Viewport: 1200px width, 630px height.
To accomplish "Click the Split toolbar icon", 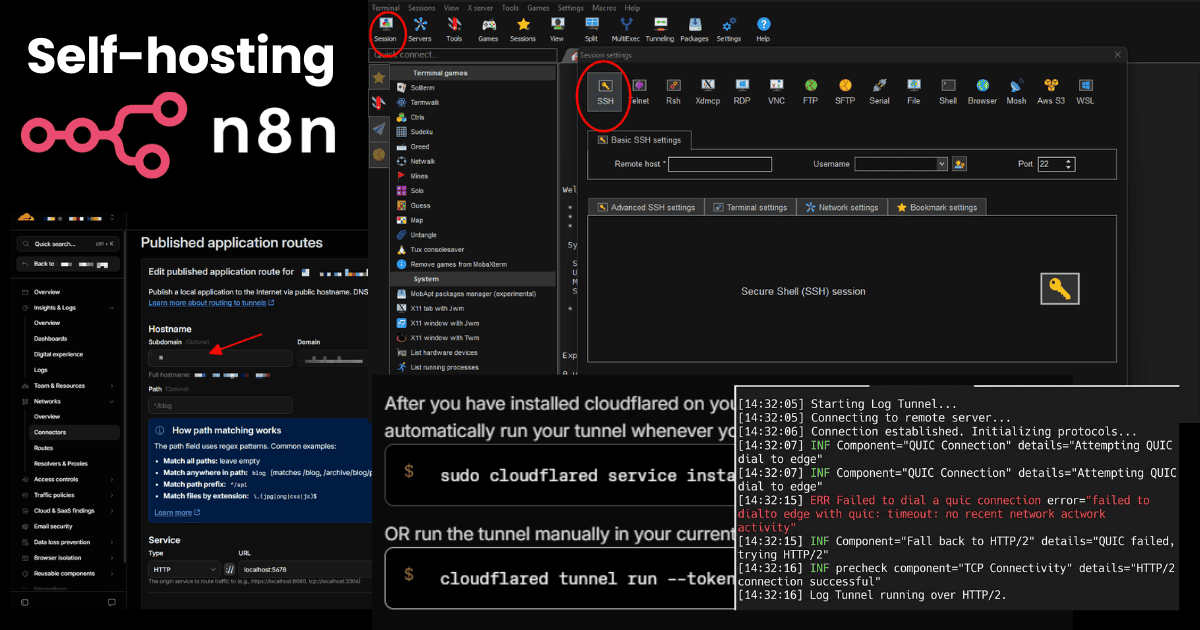I will point(592,29).
